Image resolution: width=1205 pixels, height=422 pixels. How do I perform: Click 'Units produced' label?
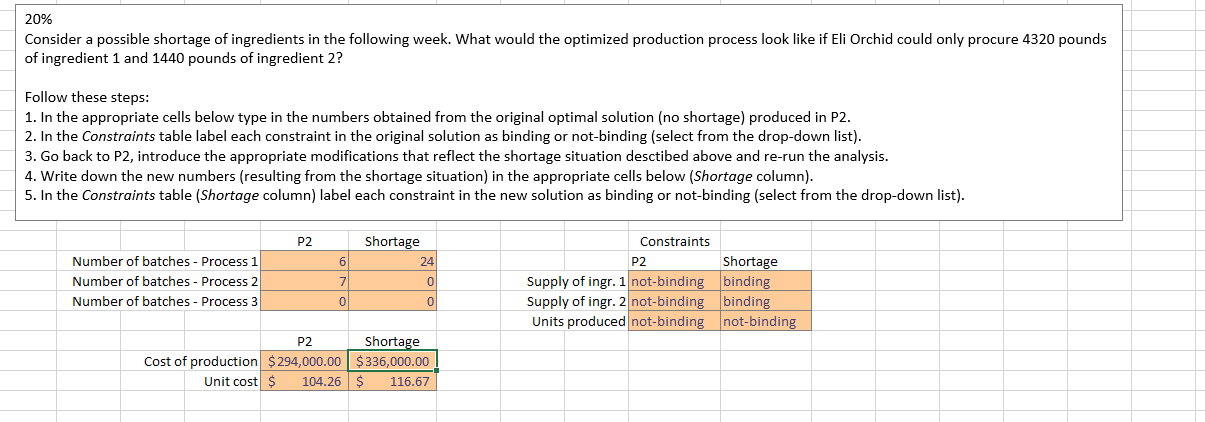(579, 321)
